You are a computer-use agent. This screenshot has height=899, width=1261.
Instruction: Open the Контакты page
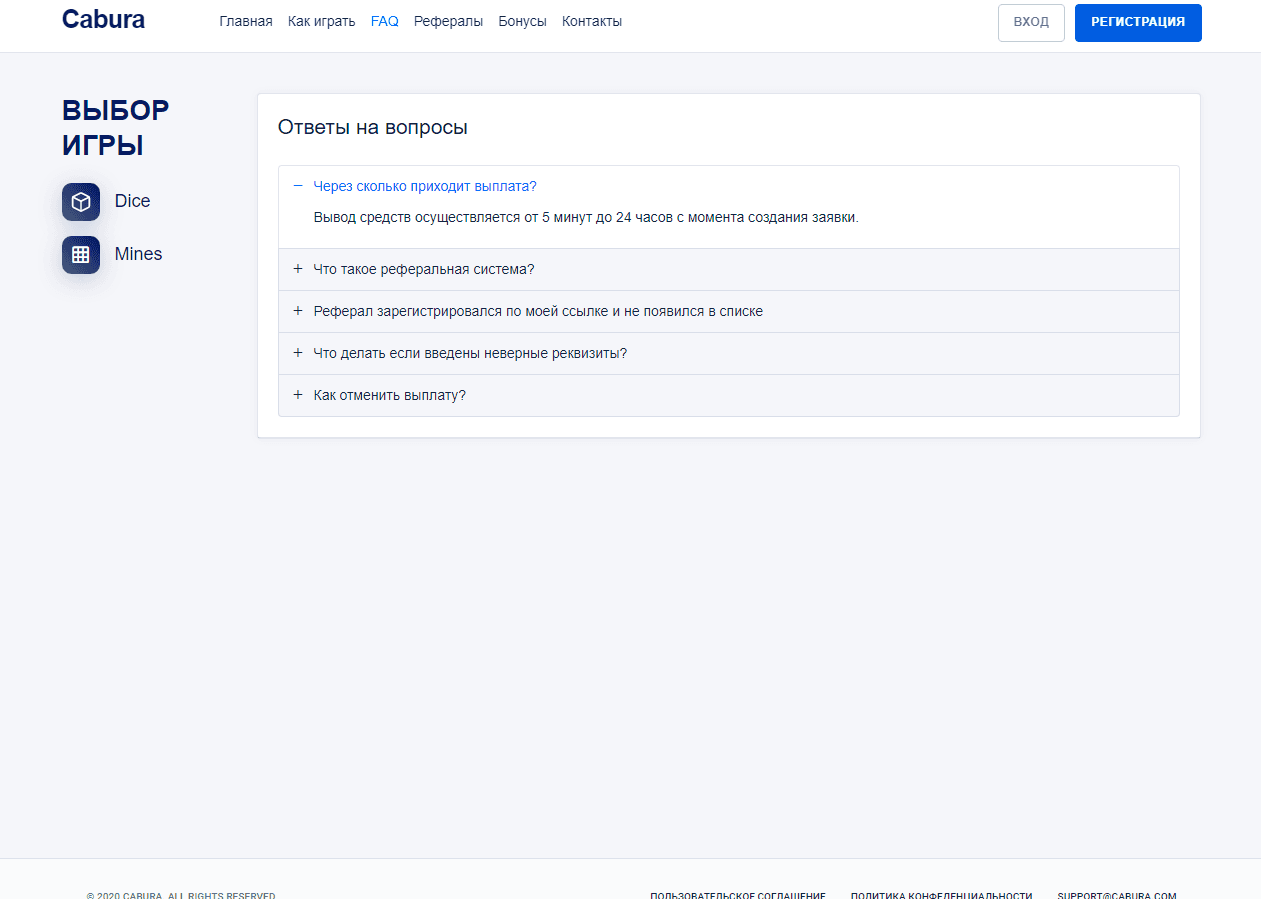coord(592,22)
